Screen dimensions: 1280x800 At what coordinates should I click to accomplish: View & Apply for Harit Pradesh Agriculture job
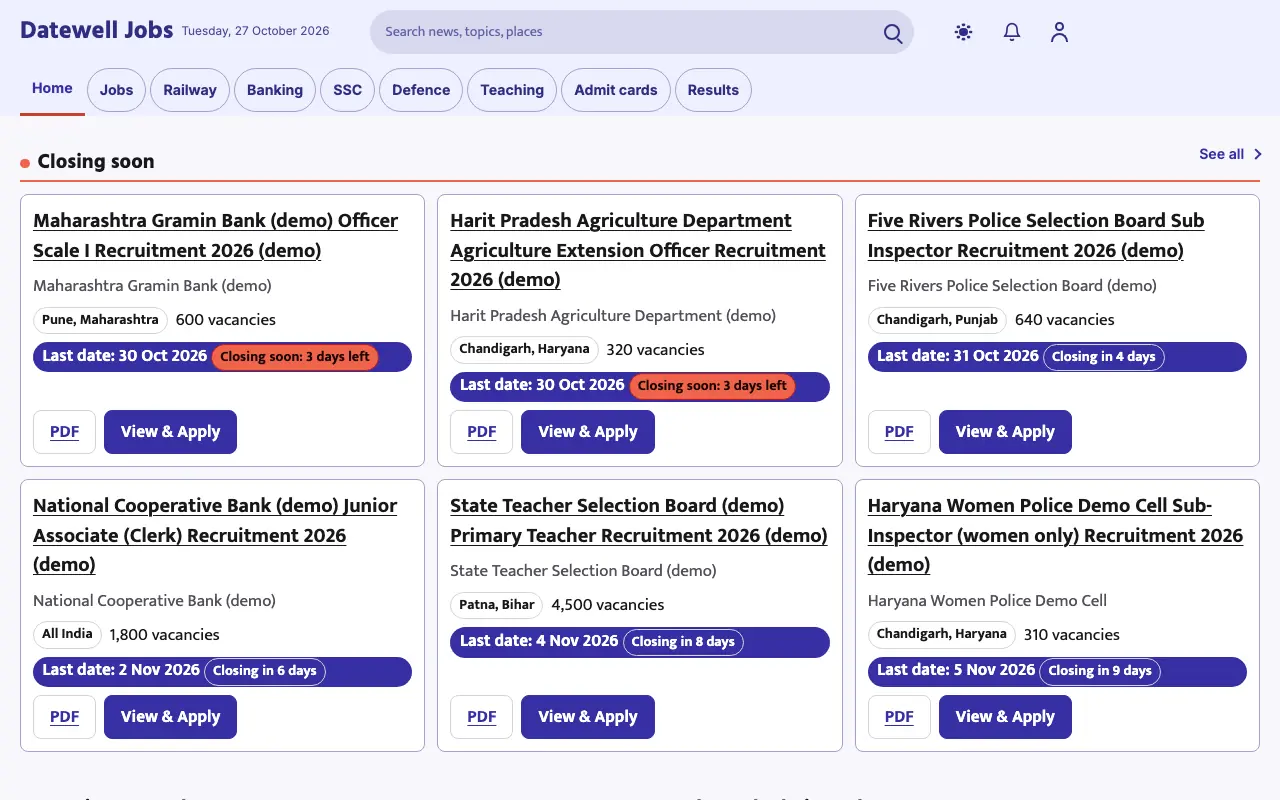click(x=588, y=432)
